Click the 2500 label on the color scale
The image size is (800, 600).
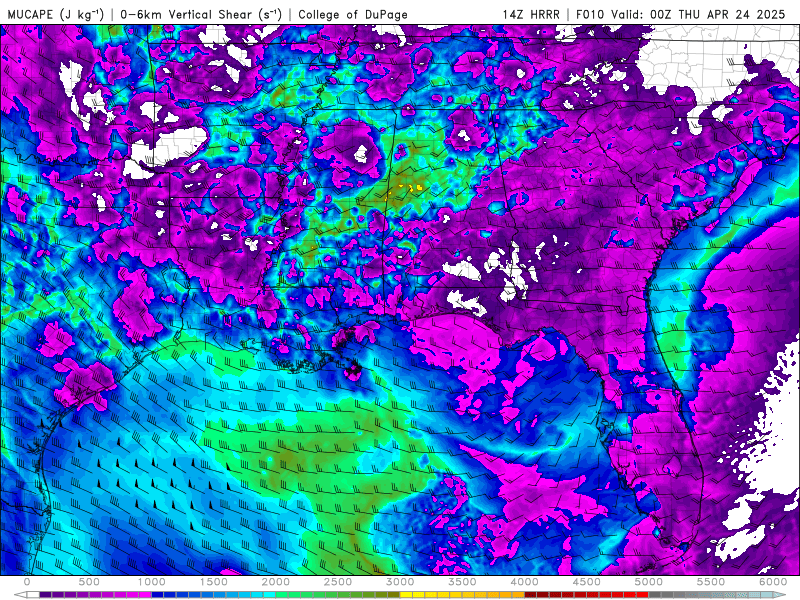tap(338, 582)
